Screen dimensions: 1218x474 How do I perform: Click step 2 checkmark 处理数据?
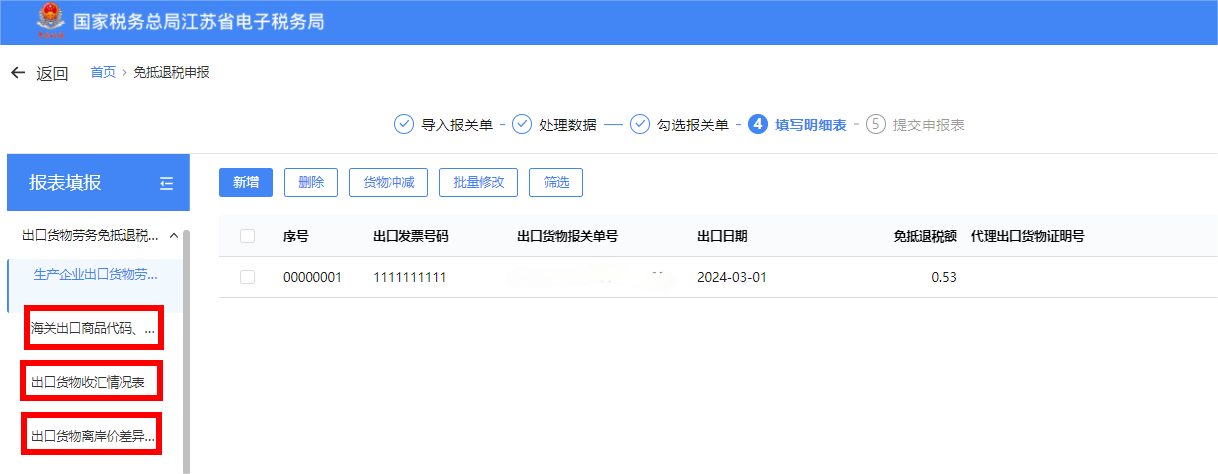click(522, 125)
